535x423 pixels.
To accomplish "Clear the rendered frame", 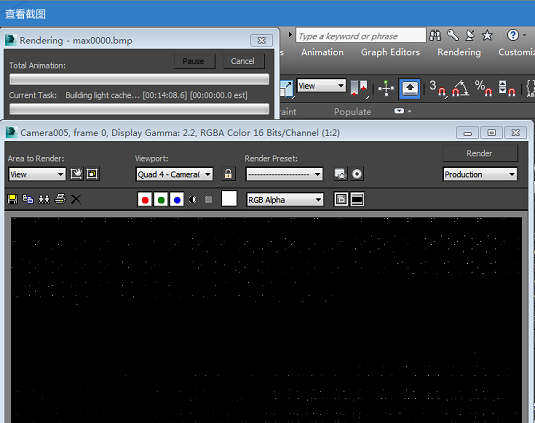I will pyautogui.click(x=76, y=199).
